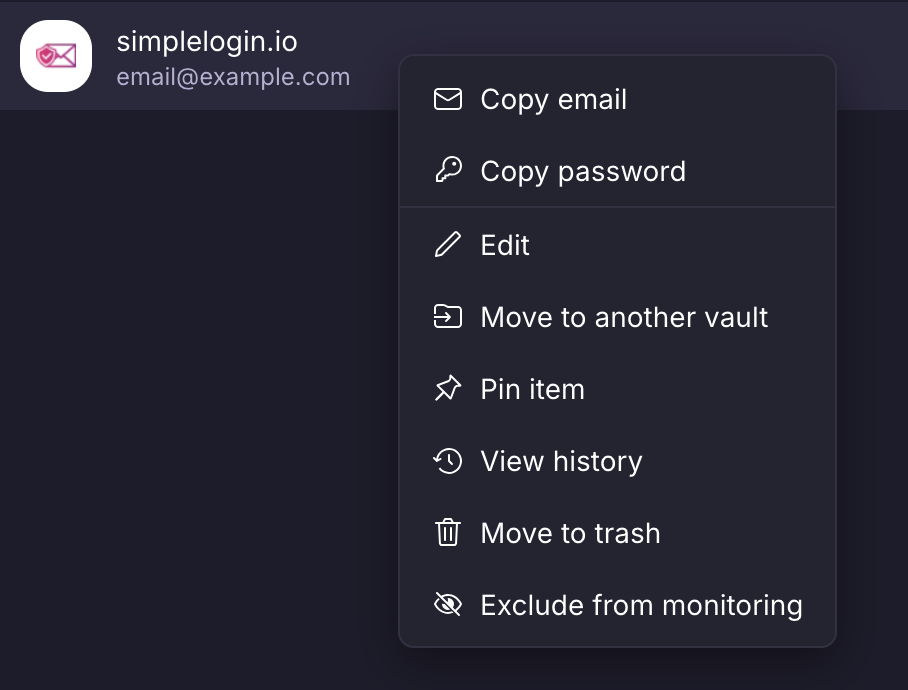Click the crossed-out eye monitoring icon
This screenshot has width=908, height=690.
[448, 605]
